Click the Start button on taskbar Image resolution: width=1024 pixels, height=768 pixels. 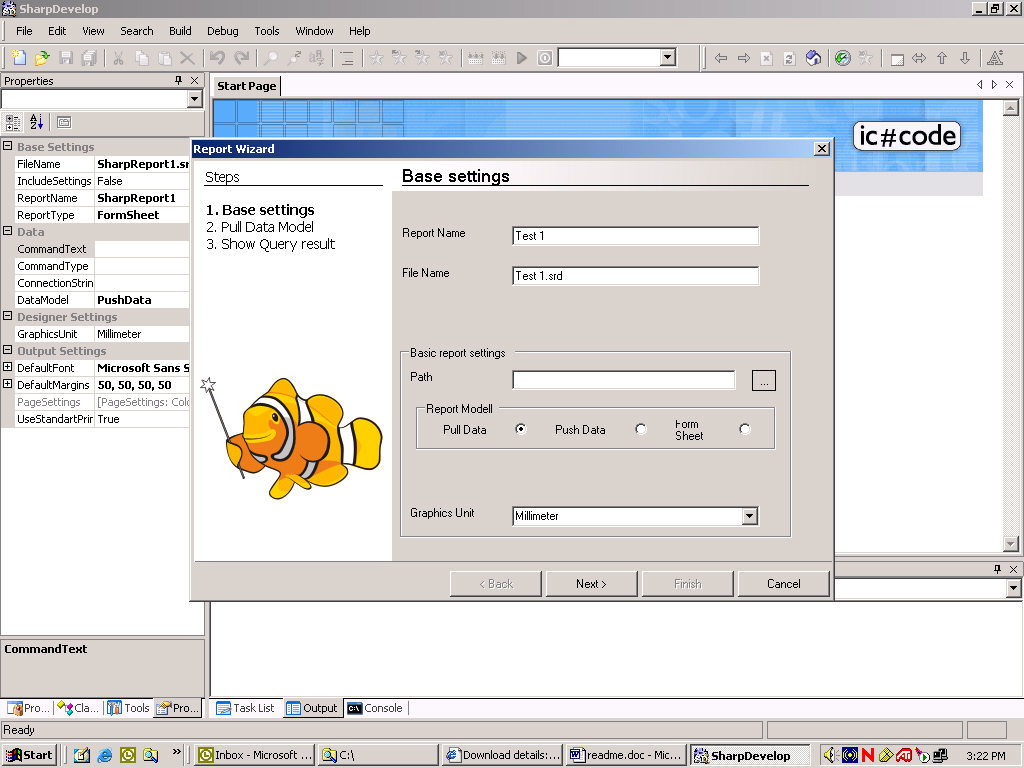pyautogui.click(x=29, y=755)
